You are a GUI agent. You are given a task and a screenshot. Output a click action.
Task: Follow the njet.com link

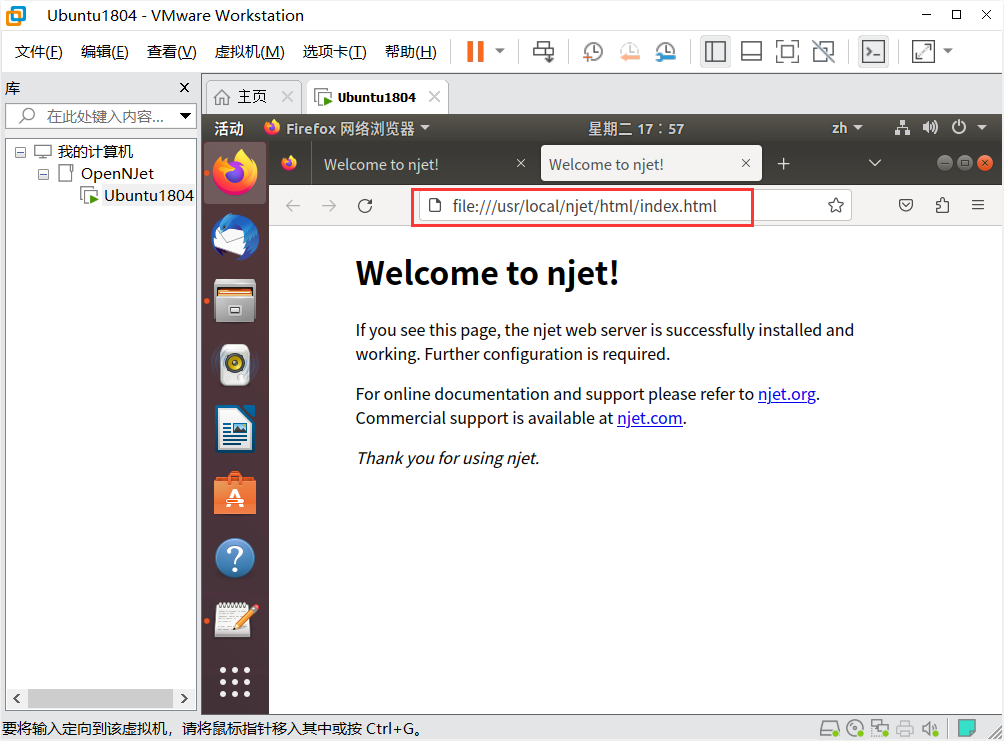click(x=649, y=418)
